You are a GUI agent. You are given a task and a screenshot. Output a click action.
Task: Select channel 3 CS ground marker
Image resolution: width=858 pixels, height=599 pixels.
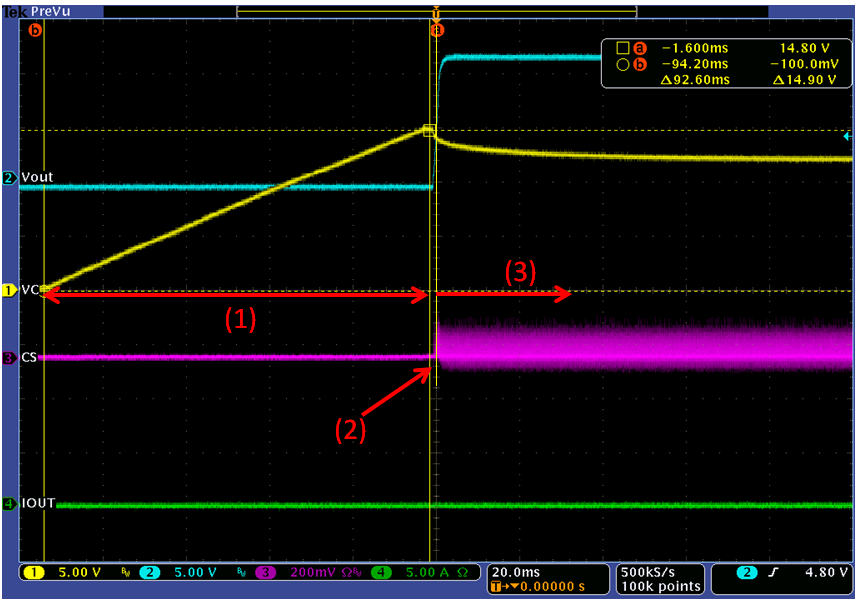coord(10,357)
